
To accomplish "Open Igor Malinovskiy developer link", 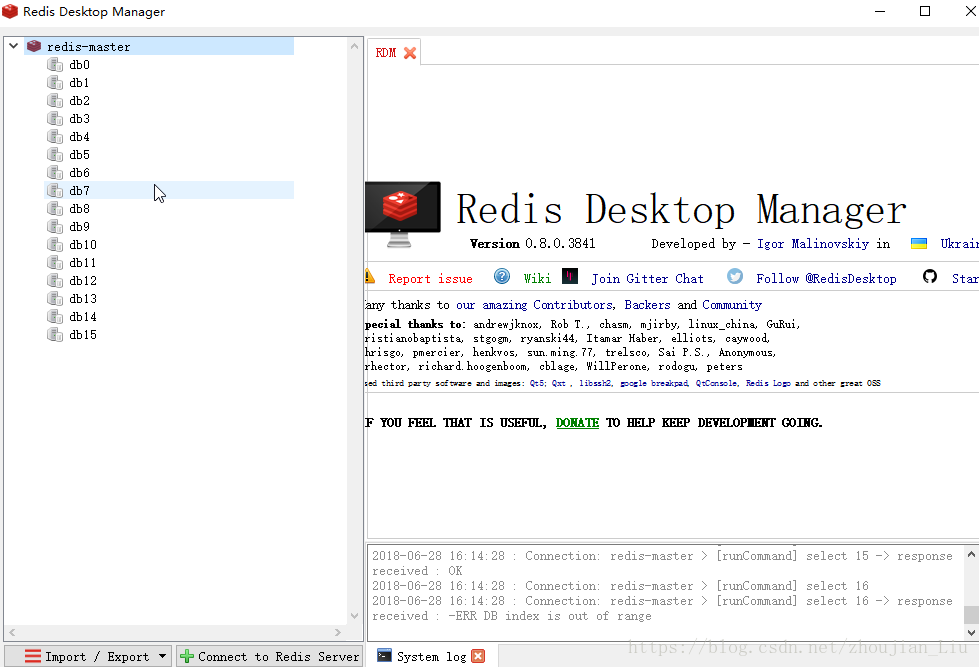I will pos(813,244).
